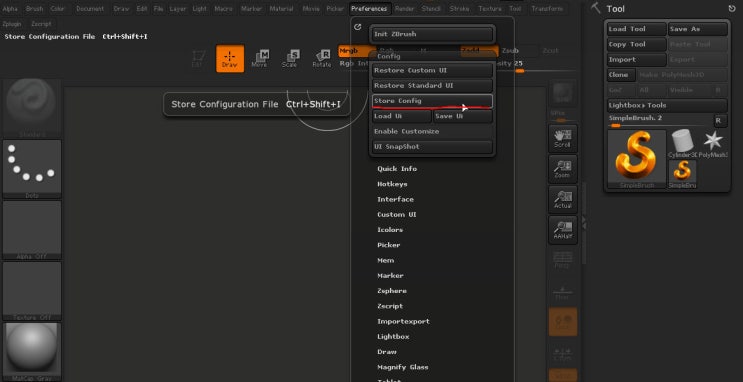Expand the Zsphere section
This screenshot has width=743, height=382.
[392, 291]
